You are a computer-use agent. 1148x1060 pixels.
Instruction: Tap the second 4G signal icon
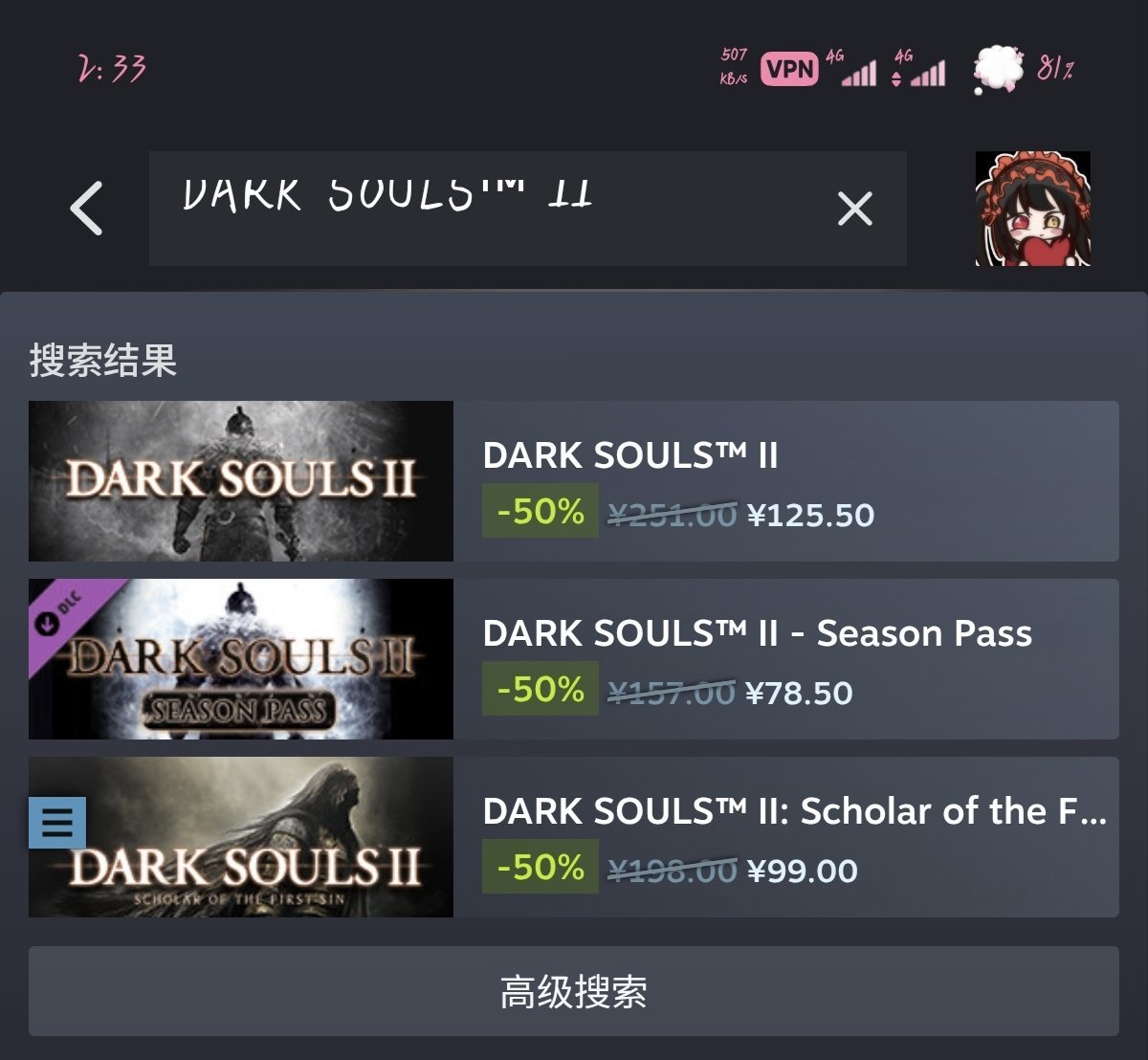click(918, 69)
